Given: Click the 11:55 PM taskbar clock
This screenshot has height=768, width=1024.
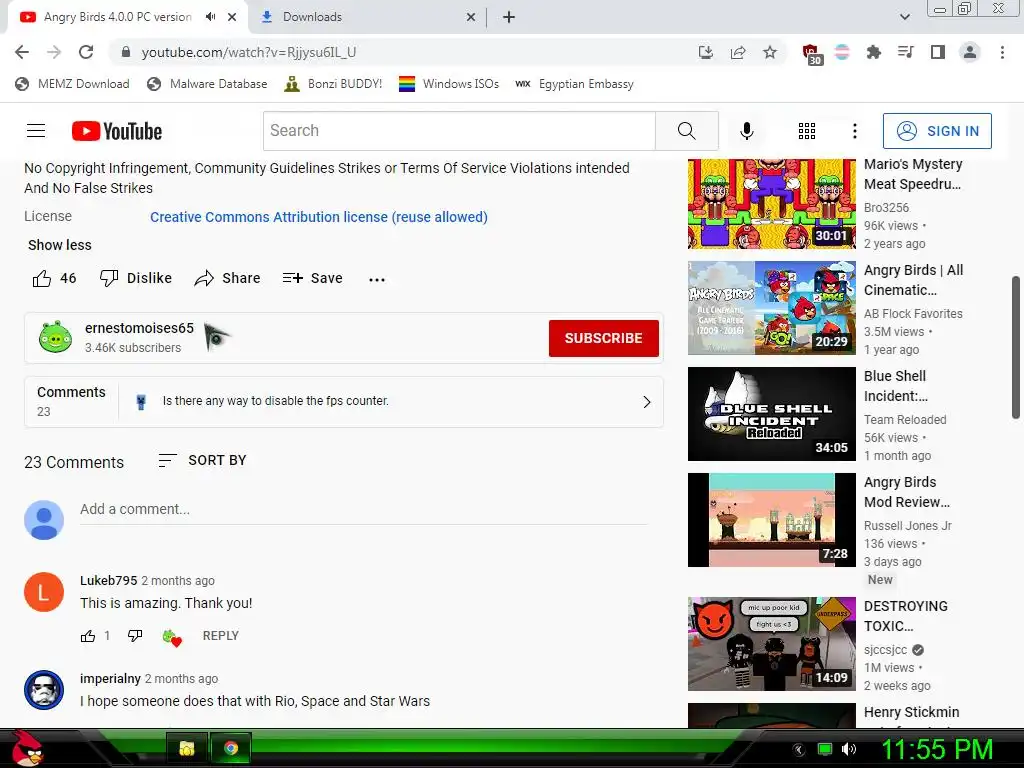Looking at the screenshot, I should [936, 749].
